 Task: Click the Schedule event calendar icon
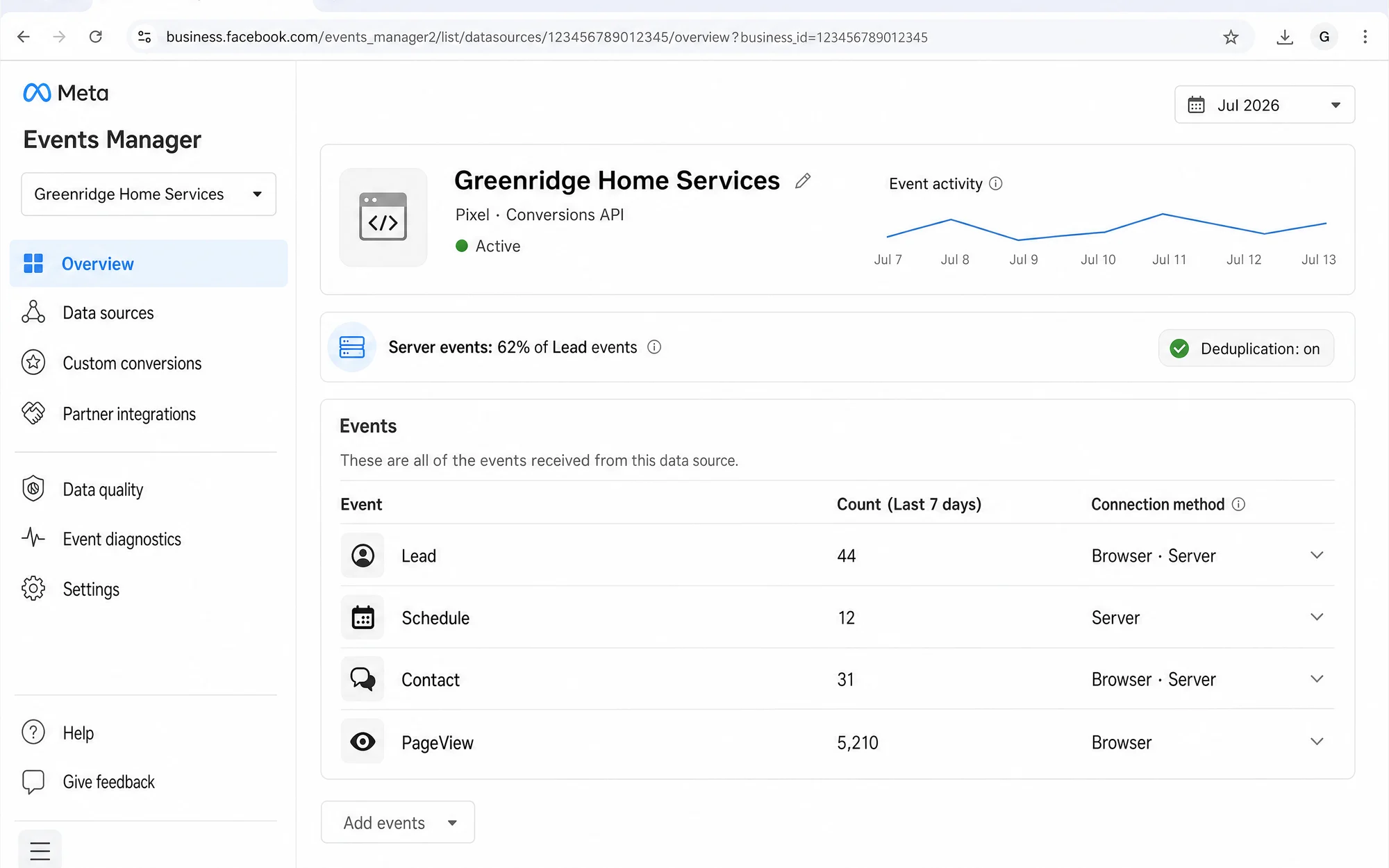click(363, 617)
